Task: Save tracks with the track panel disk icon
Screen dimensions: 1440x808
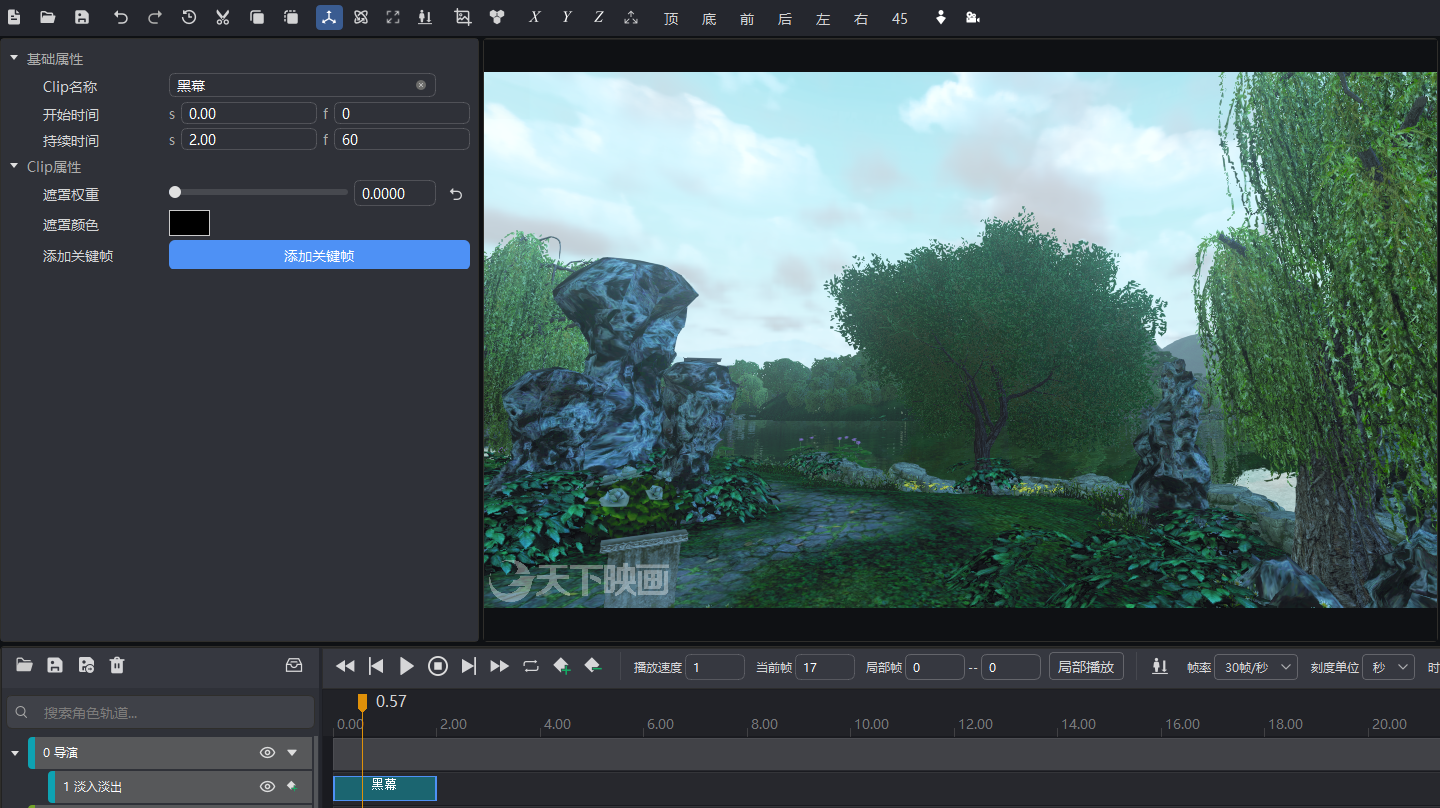Action: coord(55,665)
